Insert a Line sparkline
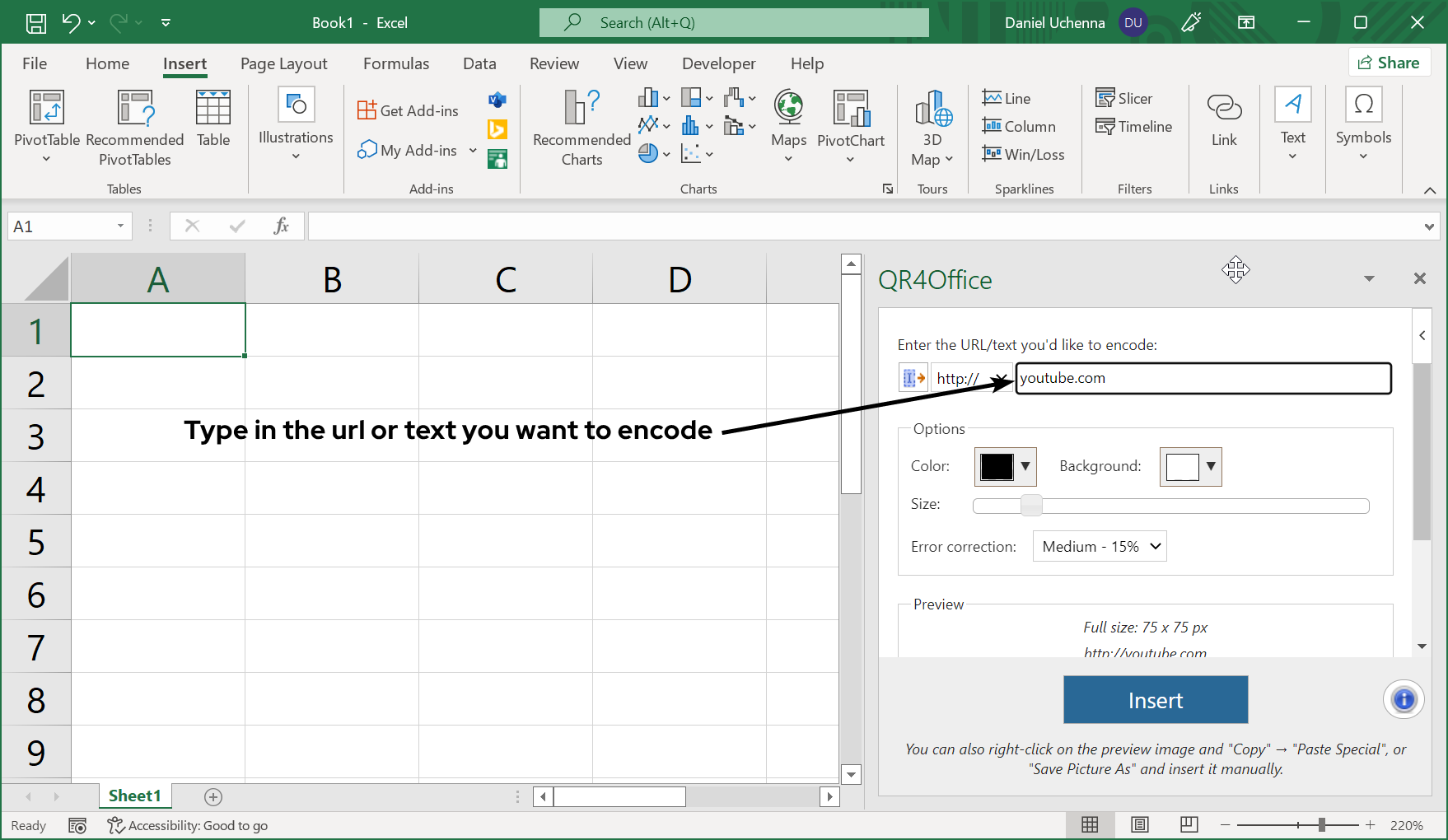The height and width of the screenshot is (840, 1448). point(1007,99)
